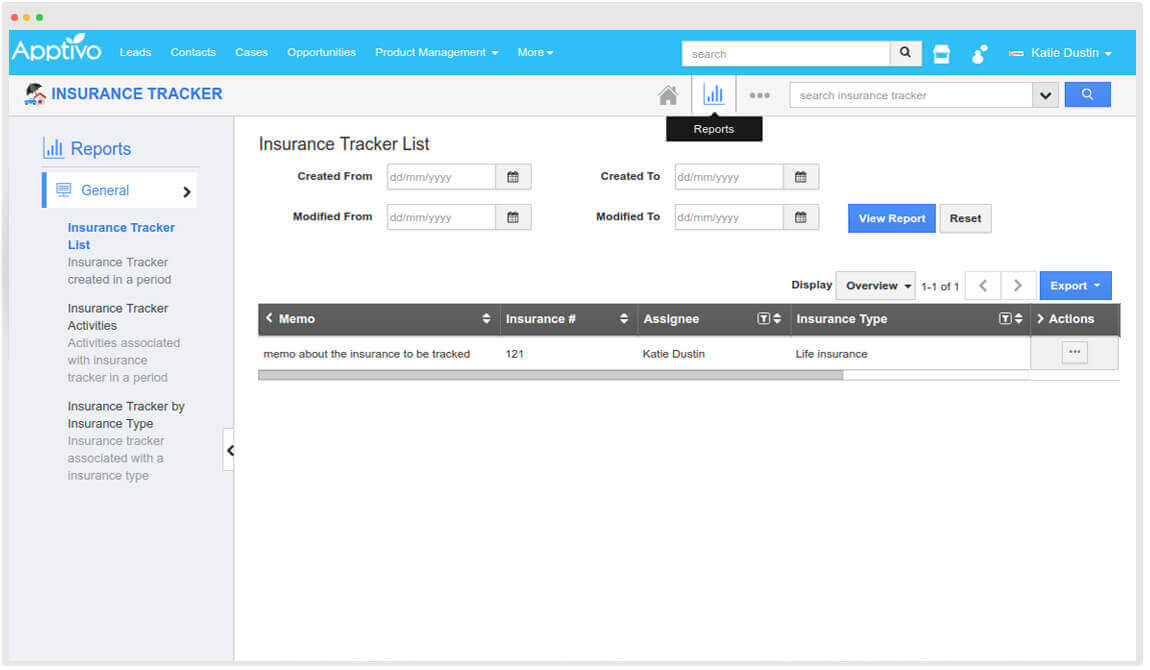Click the View Report button
Viewport: 1150px width, 670px height.
(891, 218)
